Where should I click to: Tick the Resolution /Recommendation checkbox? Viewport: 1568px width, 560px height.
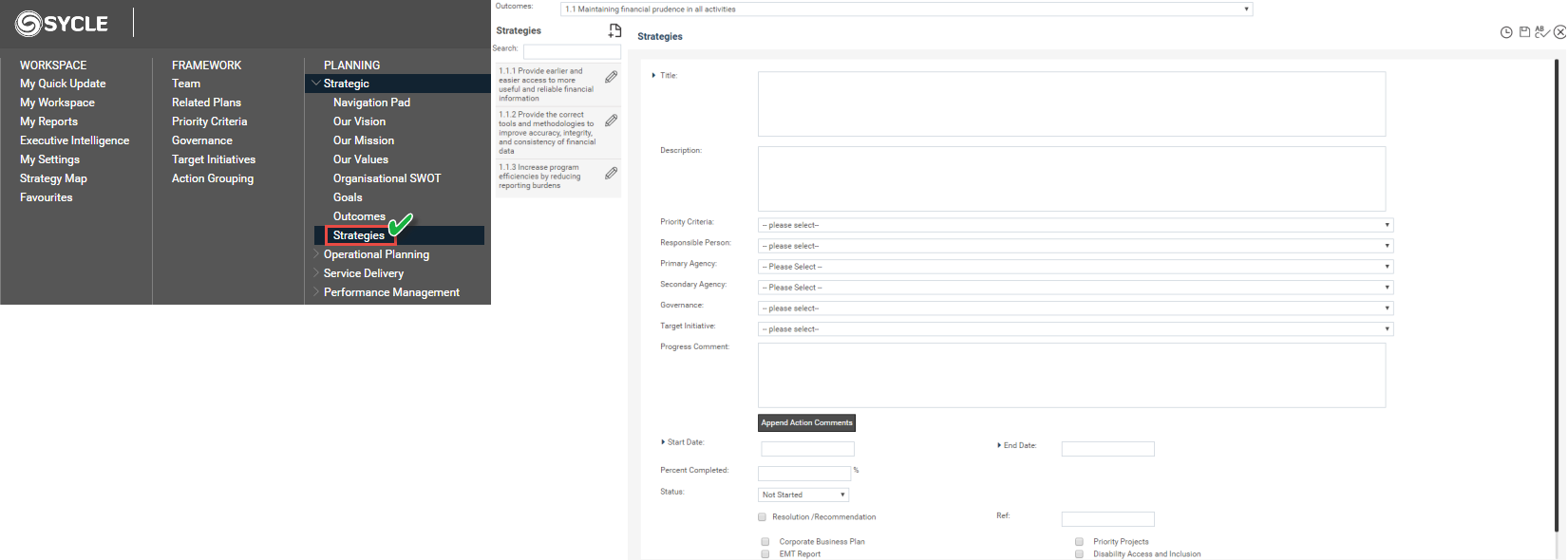(x=762, y=517)
